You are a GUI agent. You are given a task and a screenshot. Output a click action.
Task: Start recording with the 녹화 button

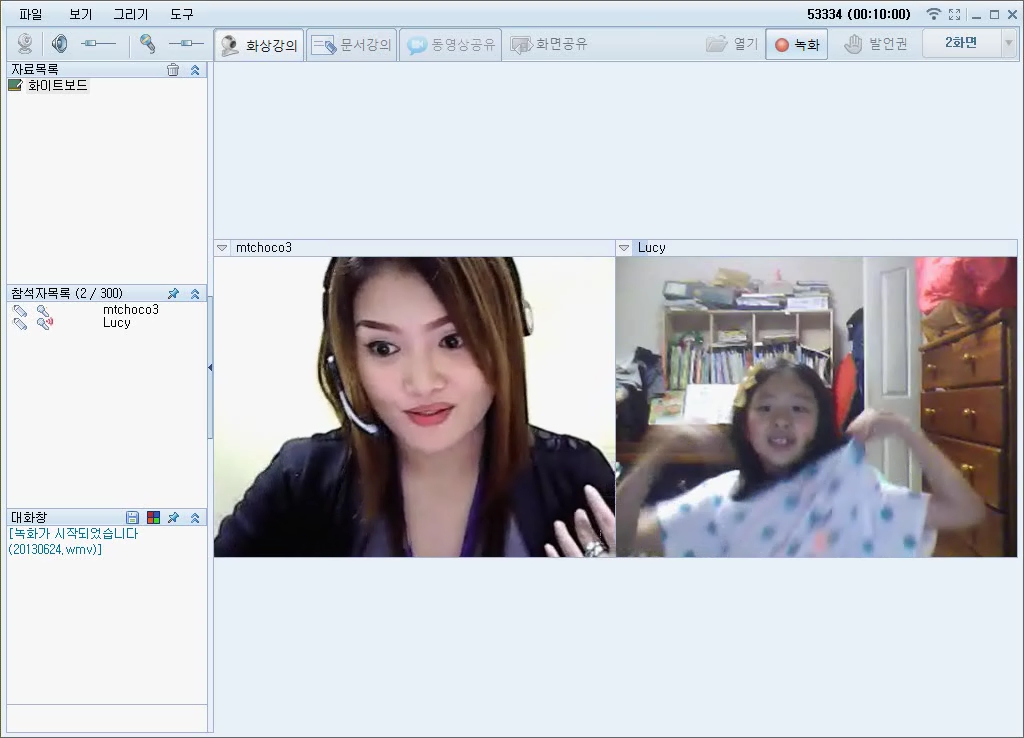coord(797,44)
